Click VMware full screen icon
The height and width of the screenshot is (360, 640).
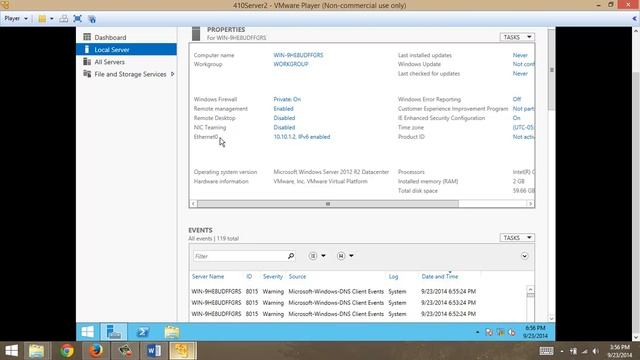[x=78, y=19]
